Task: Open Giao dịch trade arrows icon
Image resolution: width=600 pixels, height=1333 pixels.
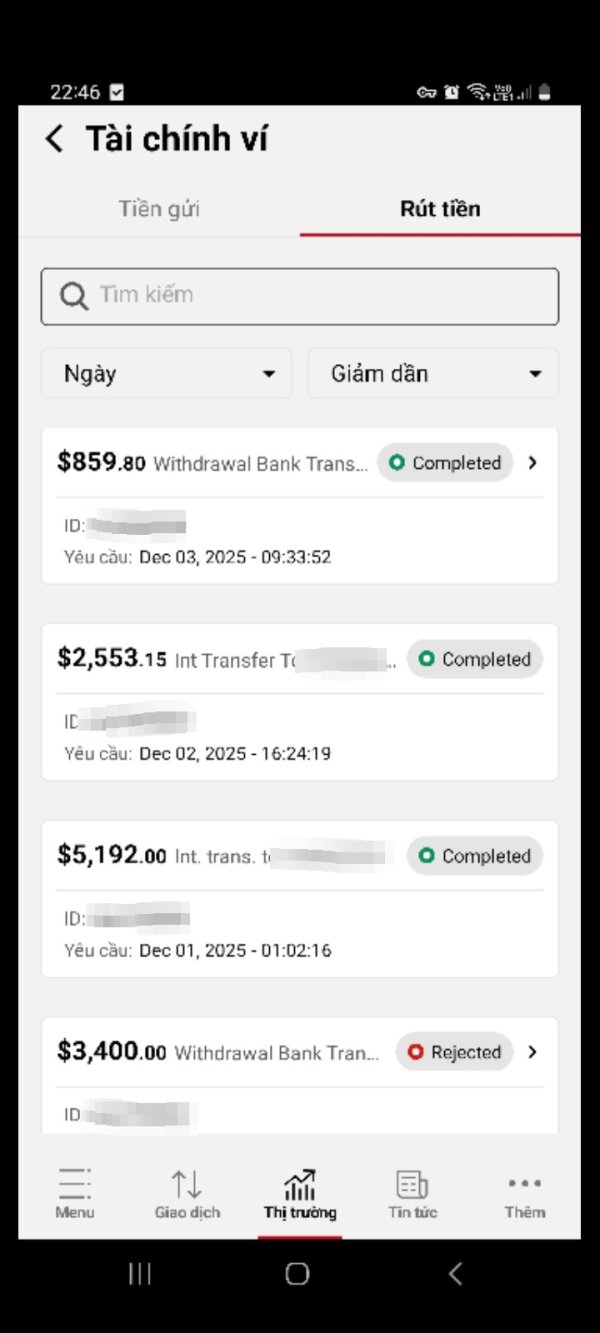Action: [187, 1184]
